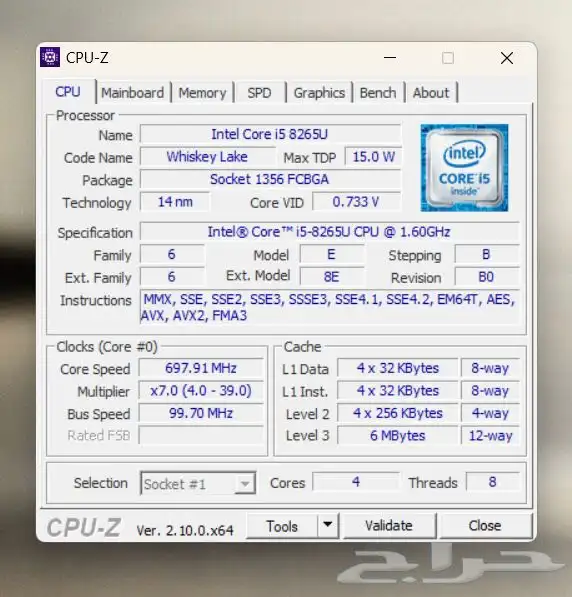Minimize the CPU-Z window

[x=390, y=58]
